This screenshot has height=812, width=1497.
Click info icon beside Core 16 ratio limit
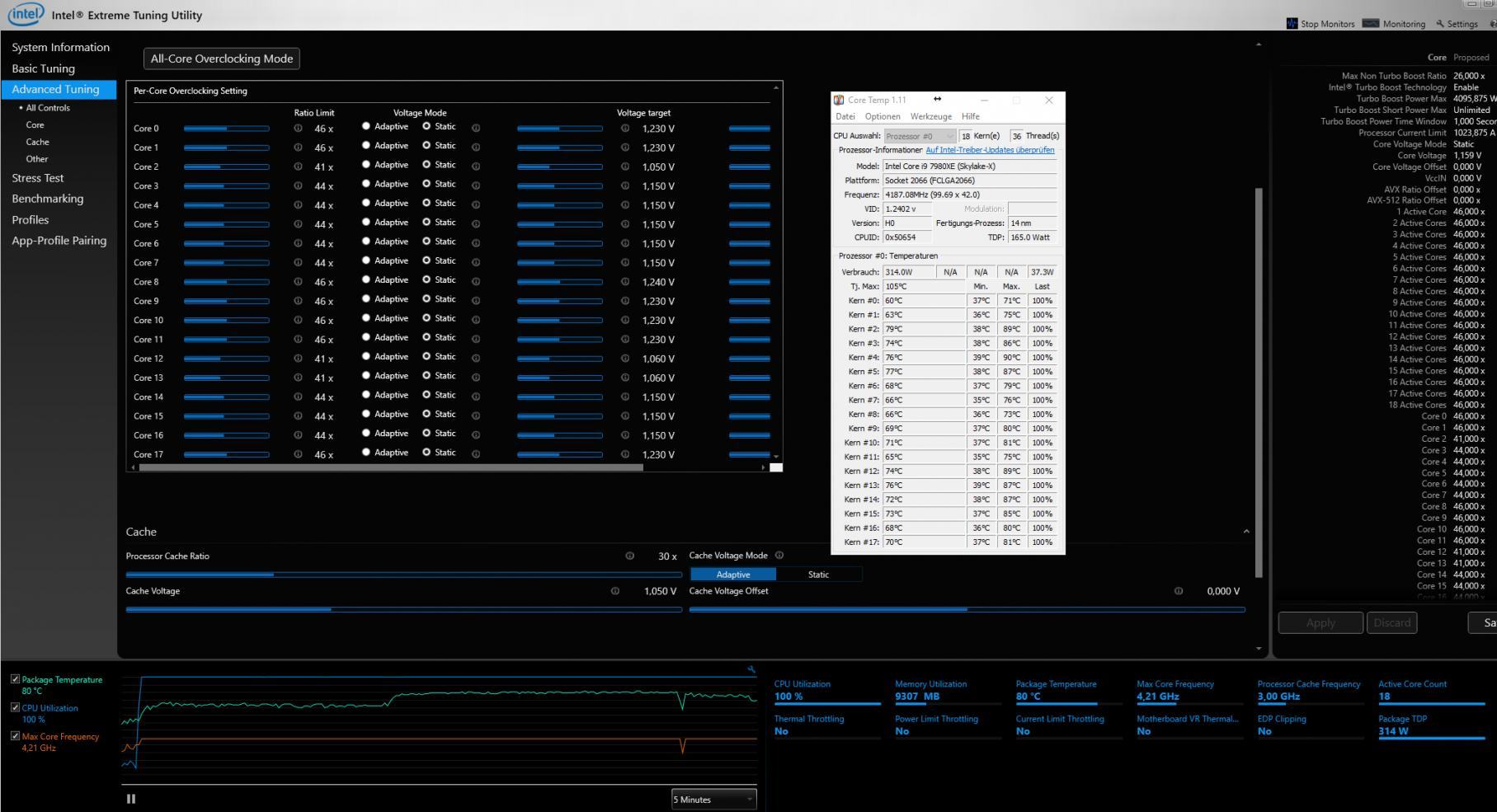[x=298, y=435]
